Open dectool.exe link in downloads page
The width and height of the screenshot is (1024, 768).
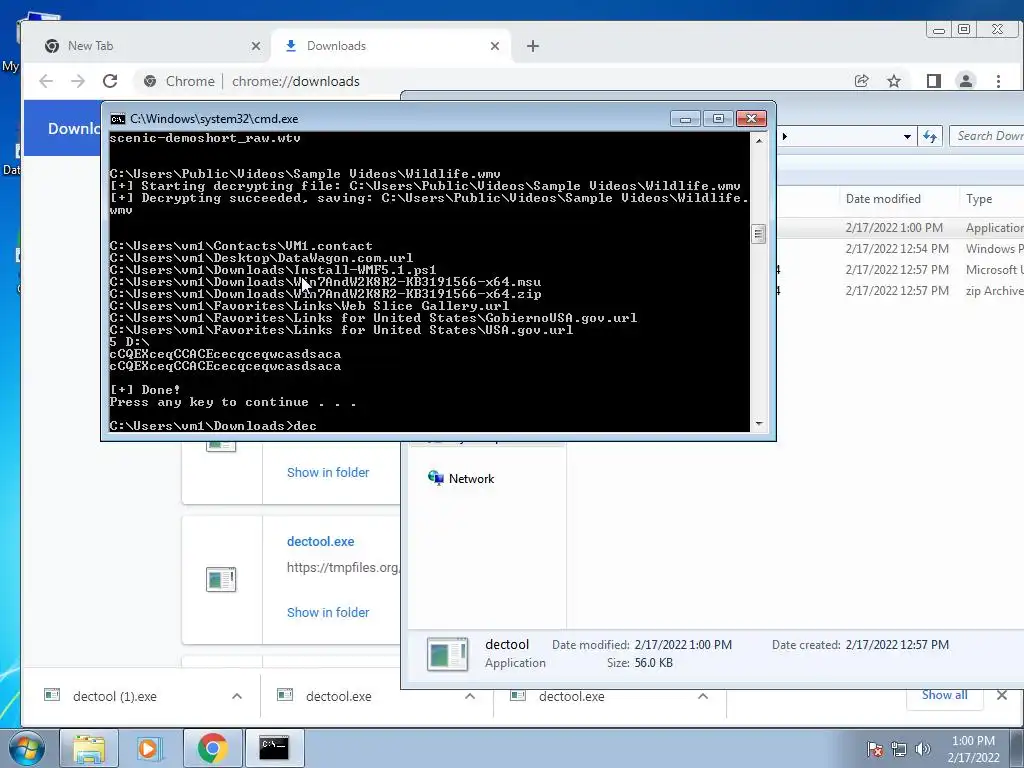tap(321, 541)
